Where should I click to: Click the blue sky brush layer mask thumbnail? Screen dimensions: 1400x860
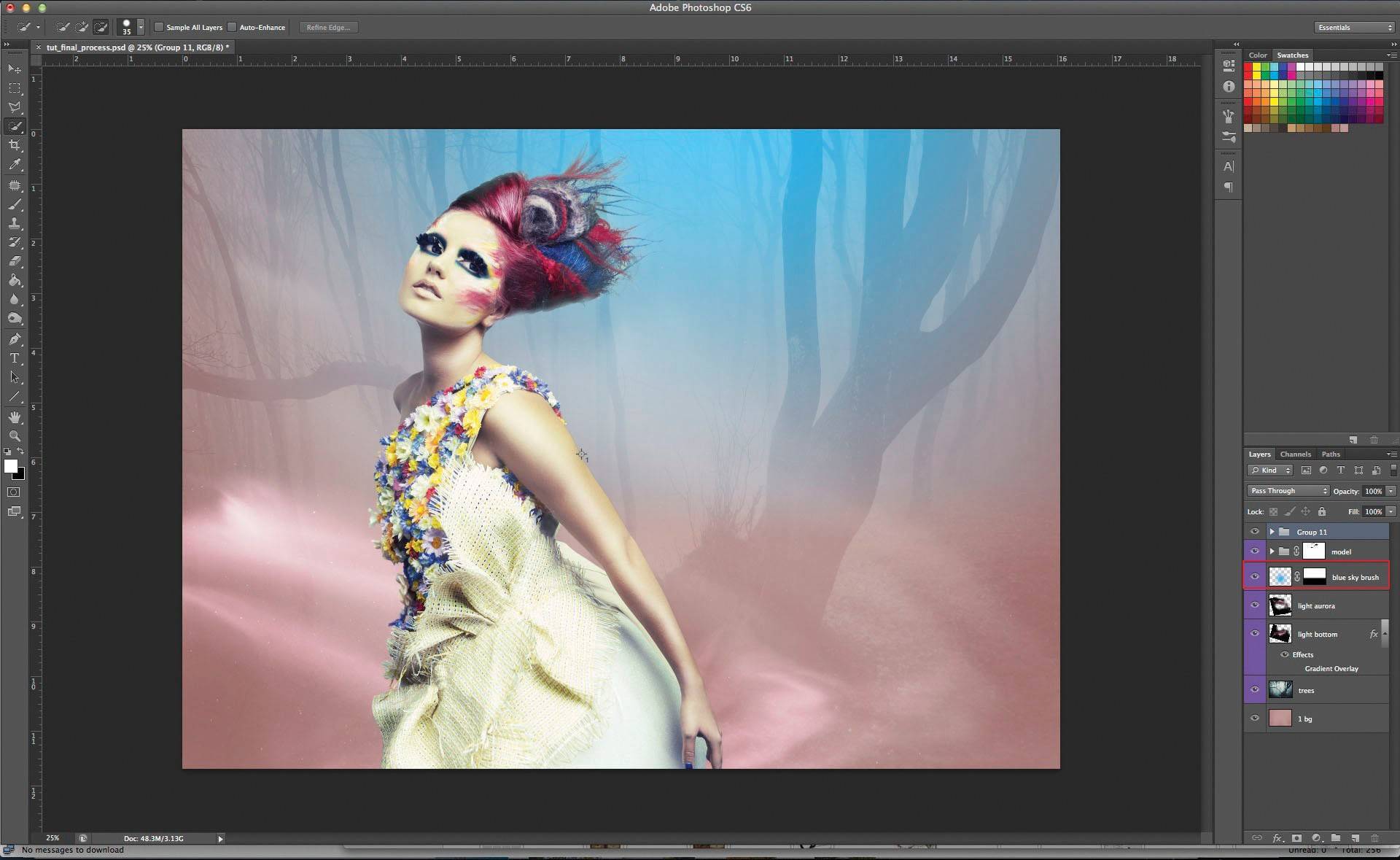pos(1314,577)
